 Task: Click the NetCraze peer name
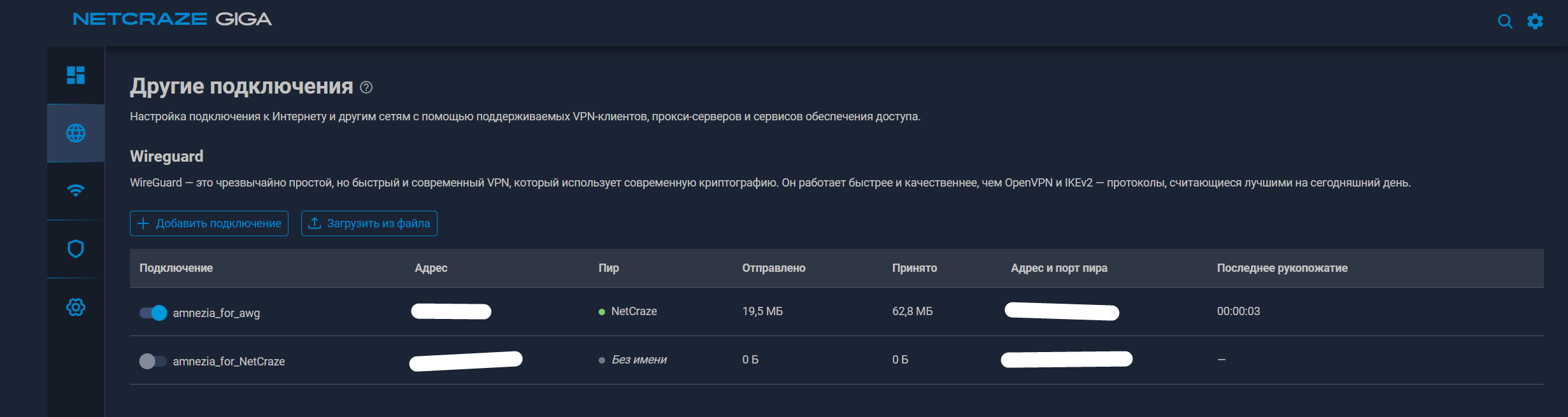(x=634, y=311)
